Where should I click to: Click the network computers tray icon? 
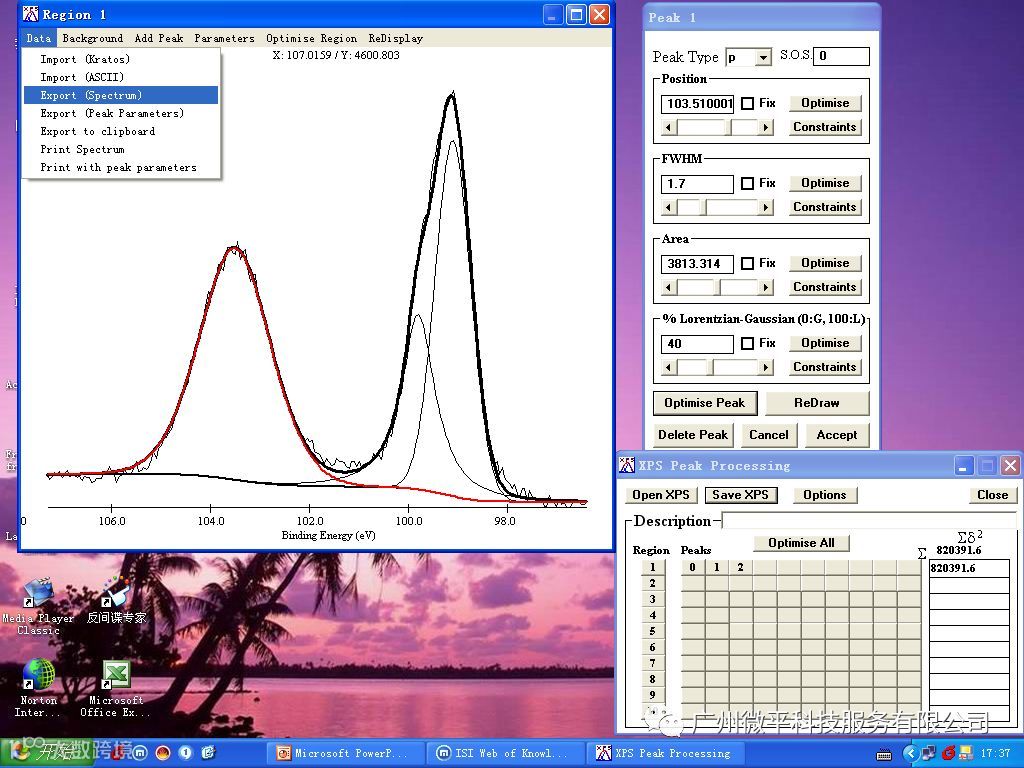tap(928, 753)
